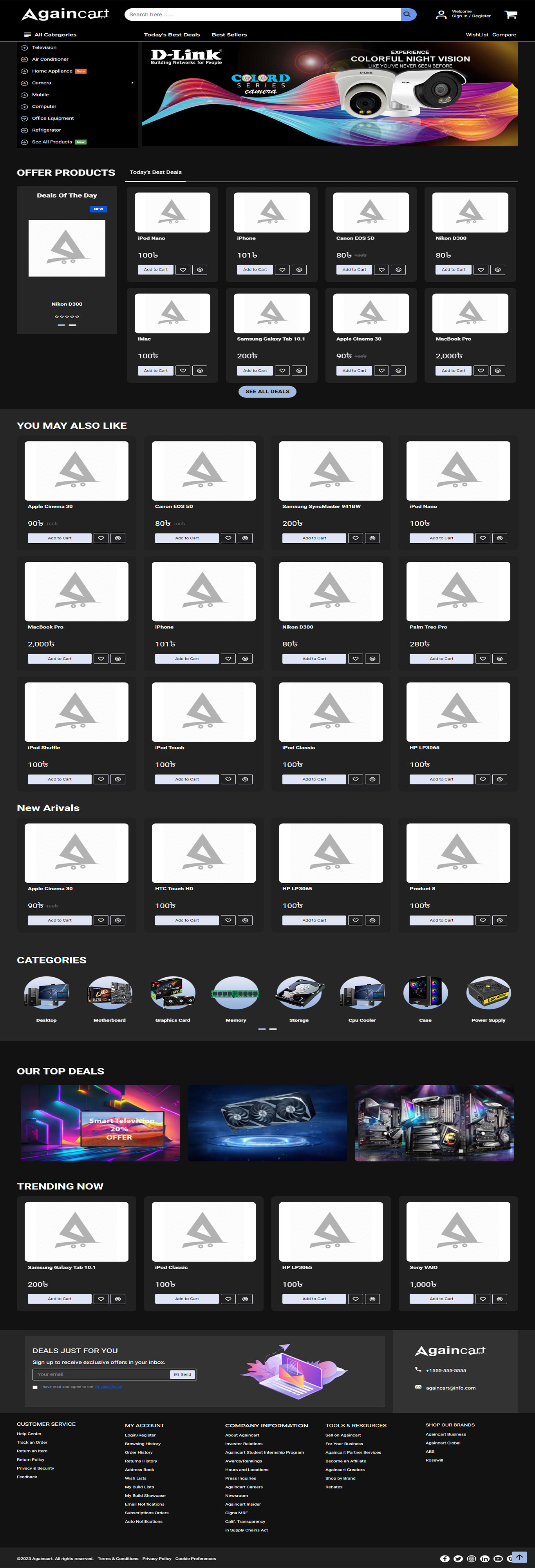The width and height of the screenshot is (535, 1568).
Task: Switch to the Today's Best Deals tab under Offer Products
Action: click(155, 172)
